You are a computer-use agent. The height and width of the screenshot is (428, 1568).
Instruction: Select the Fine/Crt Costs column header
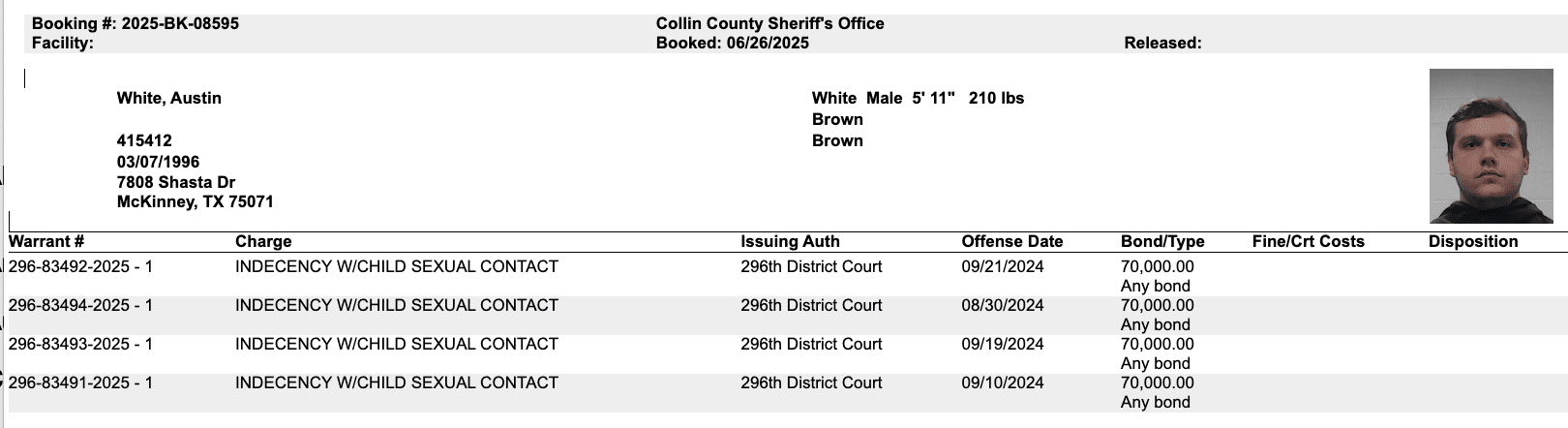pyautogui.click(x=1308, y=241)
